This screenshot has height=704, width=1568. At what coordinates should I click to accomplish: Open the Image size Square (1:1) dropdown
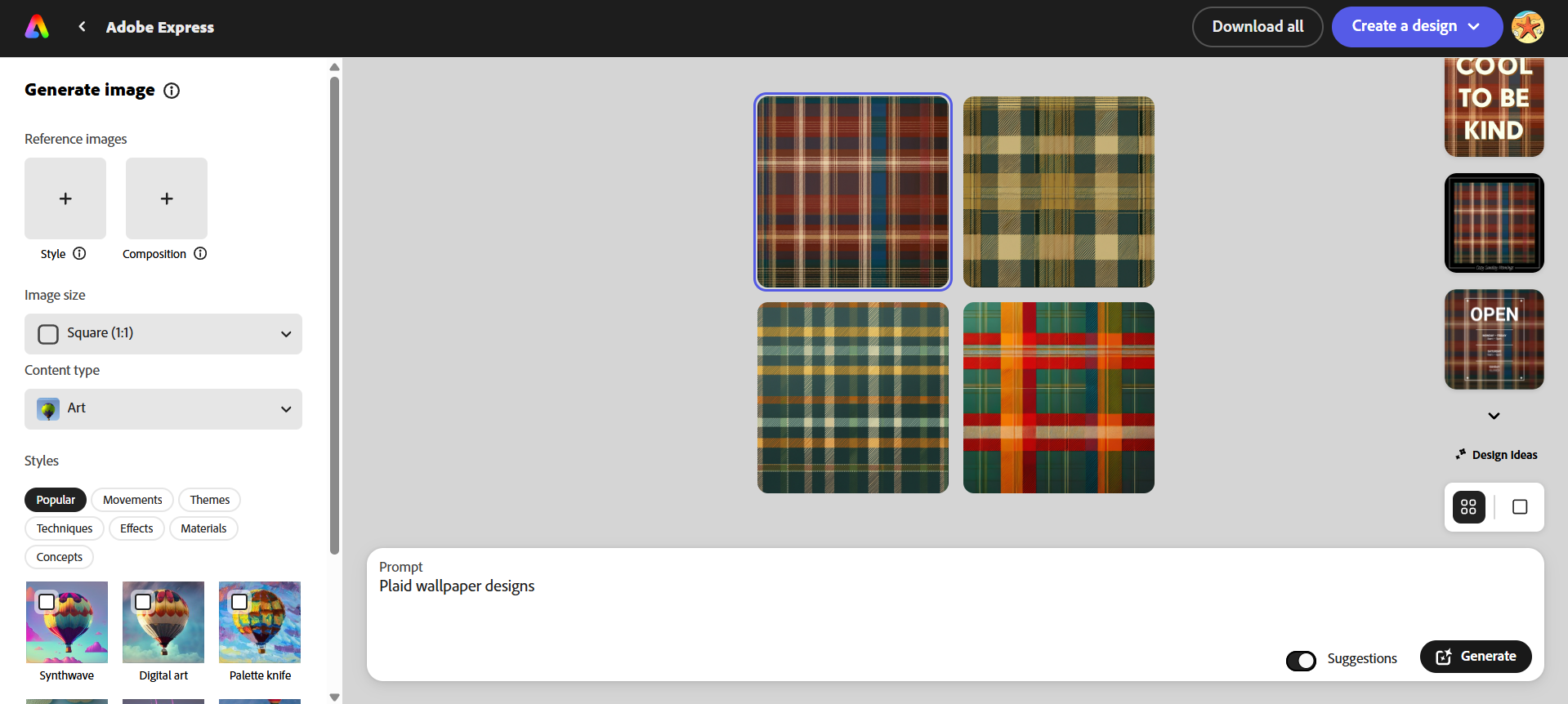point(163,334)
